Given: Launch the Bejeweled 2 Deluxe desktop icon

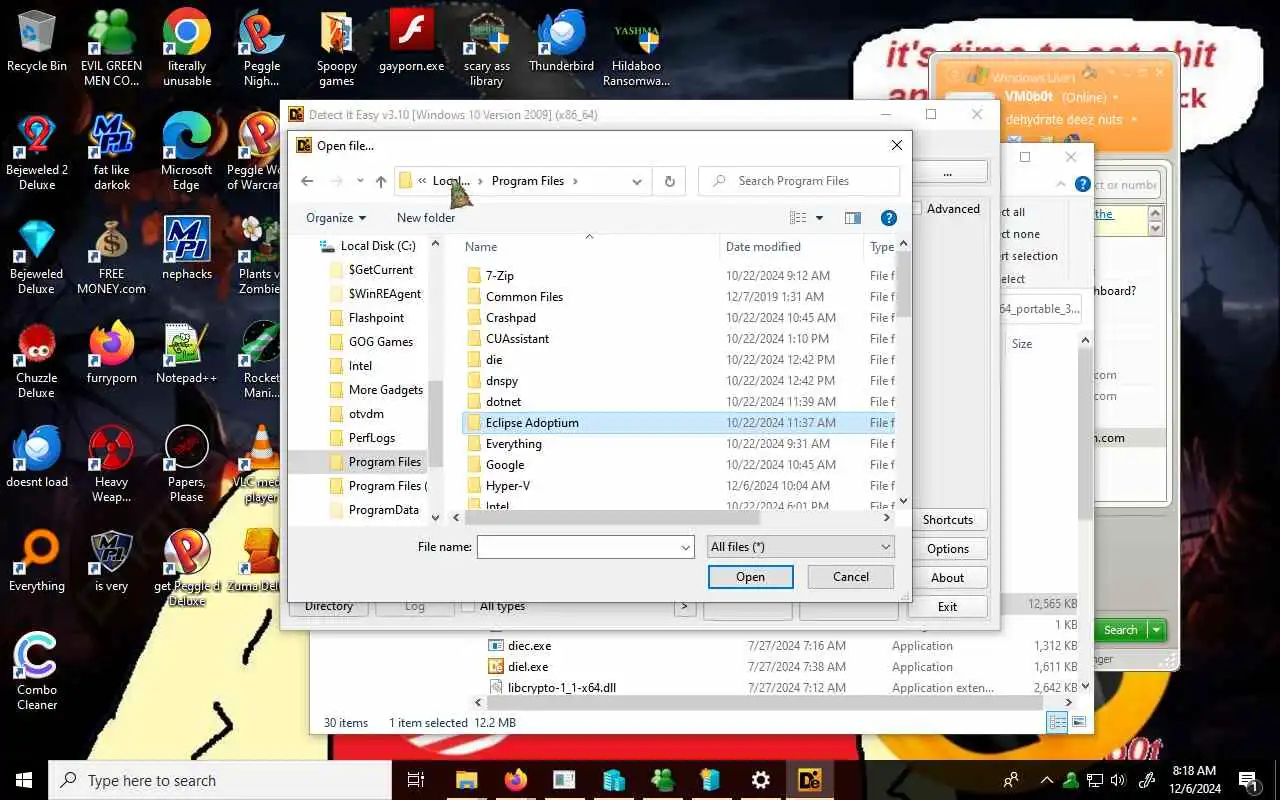Looking at the screenshot, I should coord(37,152).
